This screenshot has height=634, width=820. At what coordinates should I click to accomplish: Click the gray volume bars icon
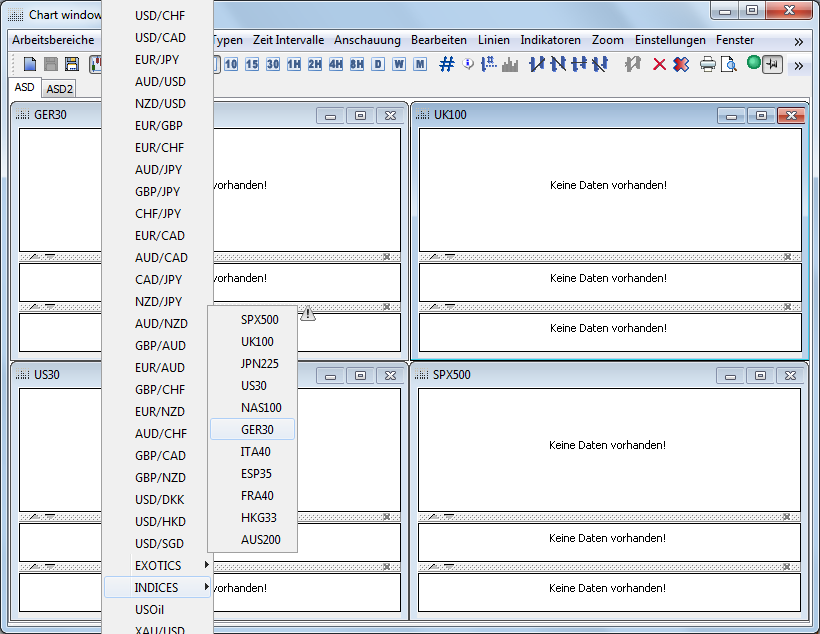510,64
